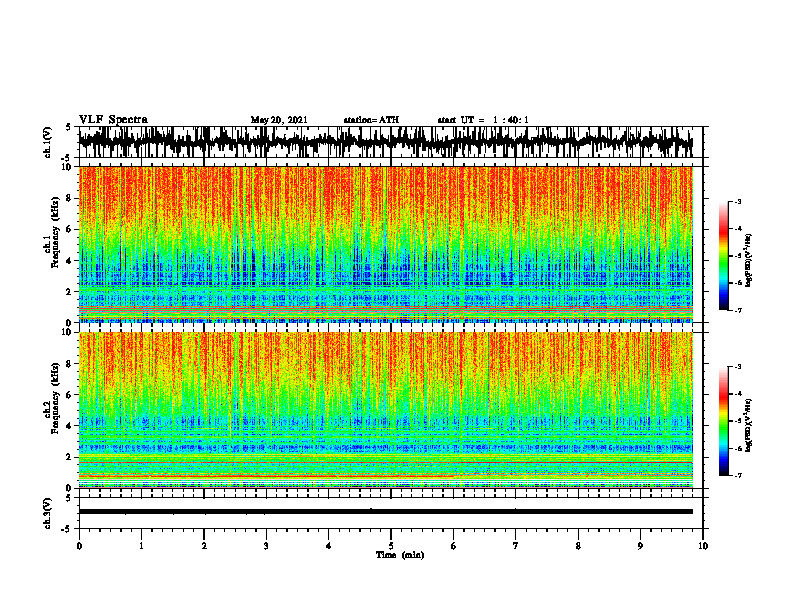This screenshot has height=612, width=792.
Task: Click the ch.1 colorbar log(PSD) label
Action: tap(749, 261)
